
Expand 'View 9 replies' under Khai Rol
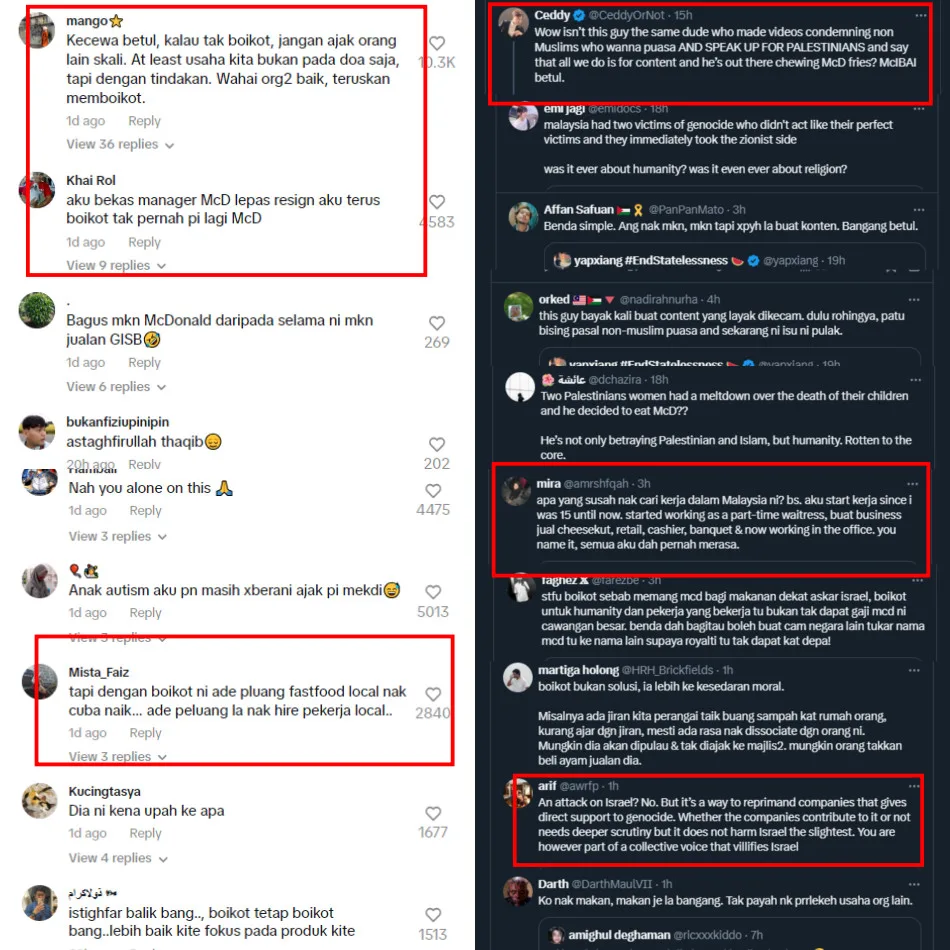(x=116, y=265)
